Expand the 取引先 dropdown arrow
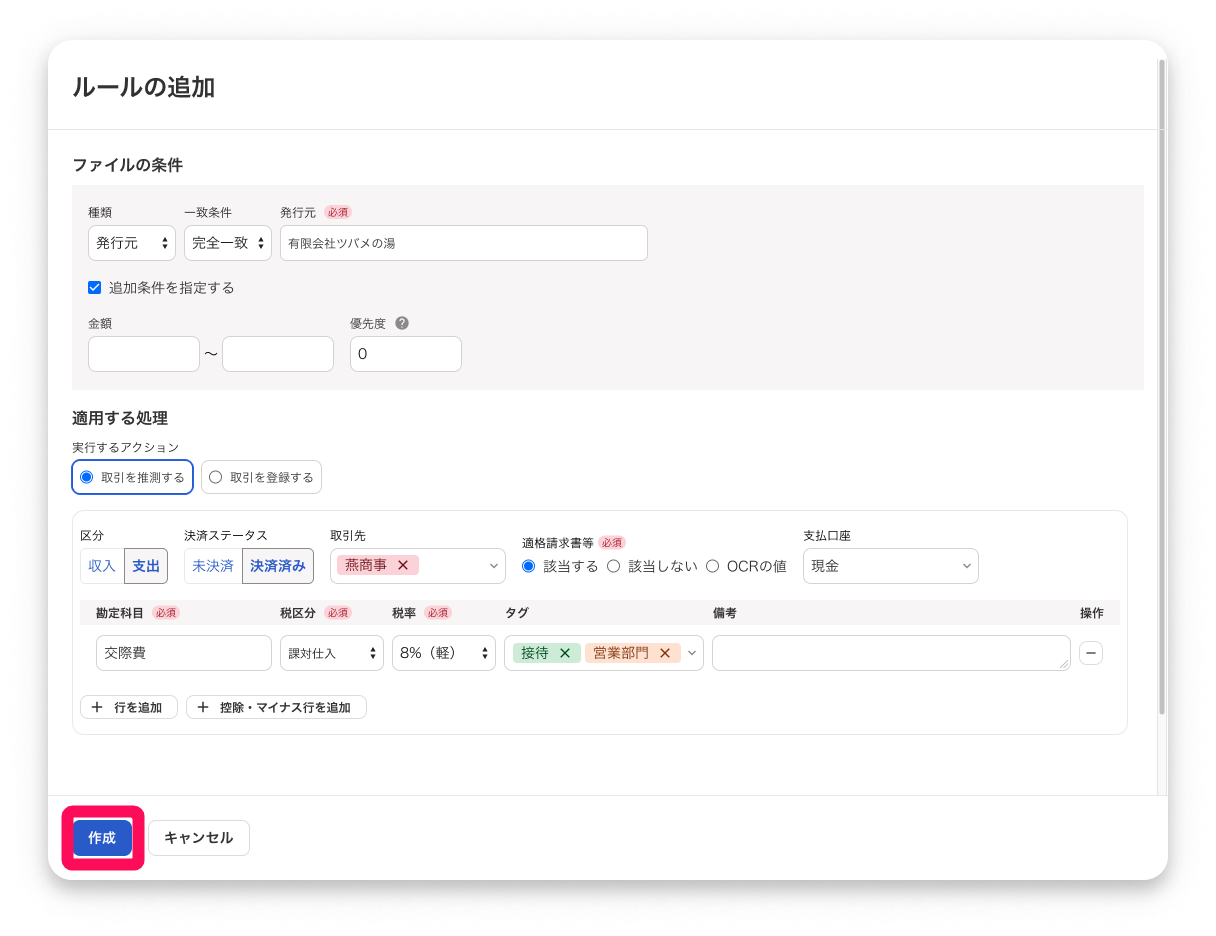1216x936 pixels. [x=494, y=566]
